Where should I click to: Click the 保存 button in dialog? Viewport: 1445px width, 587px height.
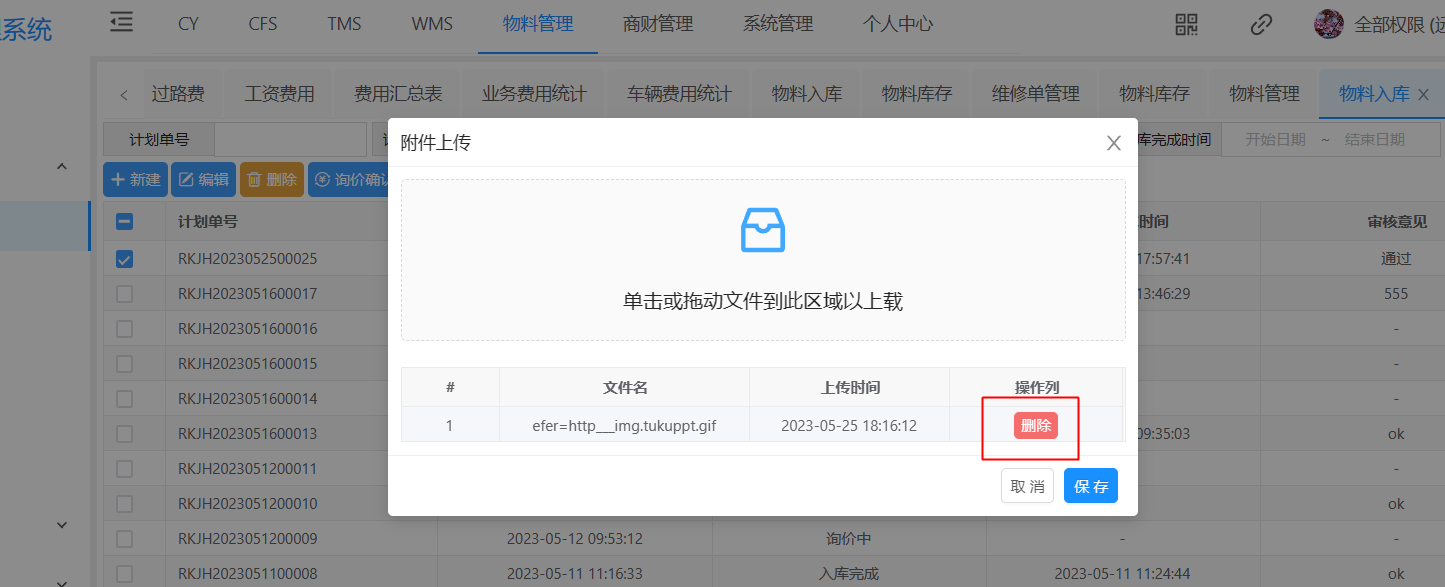(x=1090, y=486)
